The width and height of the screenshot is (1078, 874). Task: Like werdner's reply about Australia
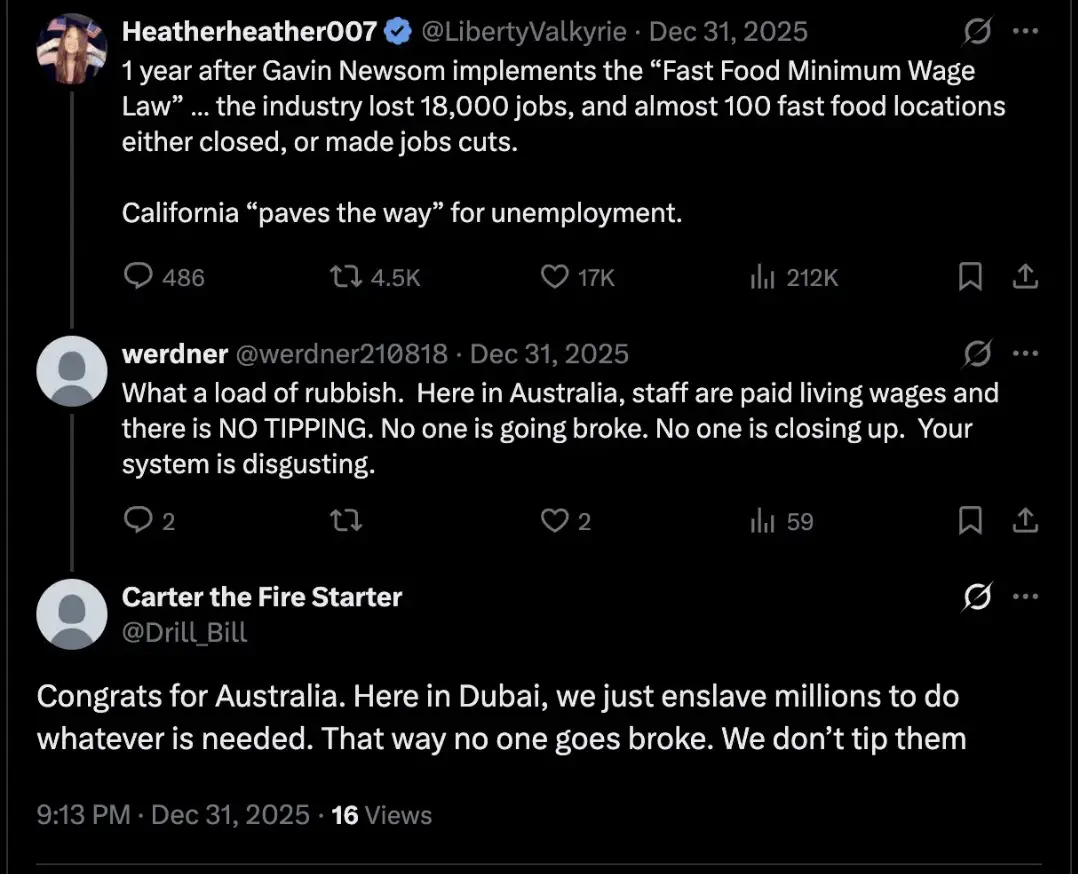coord(554,521)
